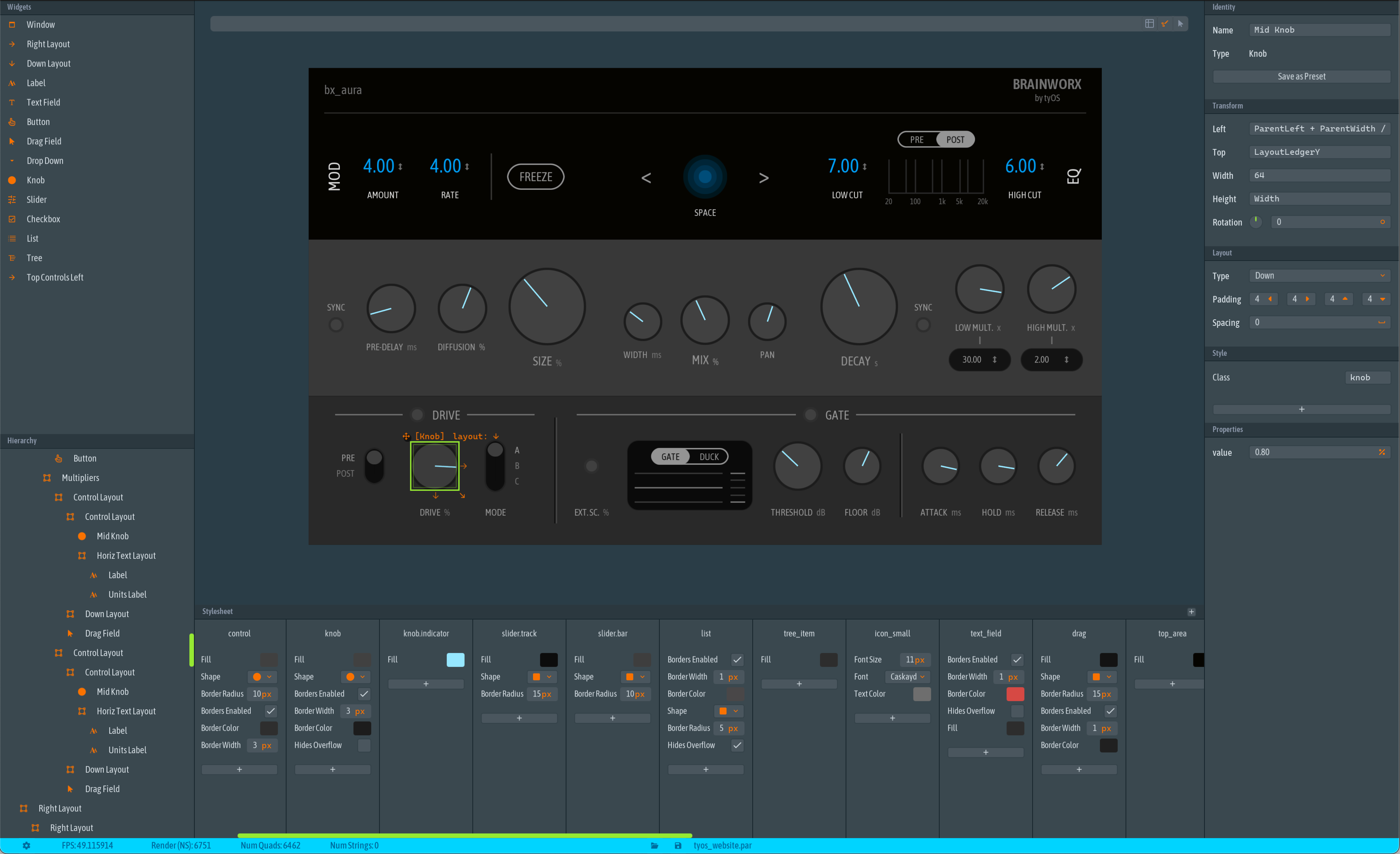Pick the Drop Down widget icon in palette
The width and height of the screenshot is (1400, 854).
coord(12,161)
